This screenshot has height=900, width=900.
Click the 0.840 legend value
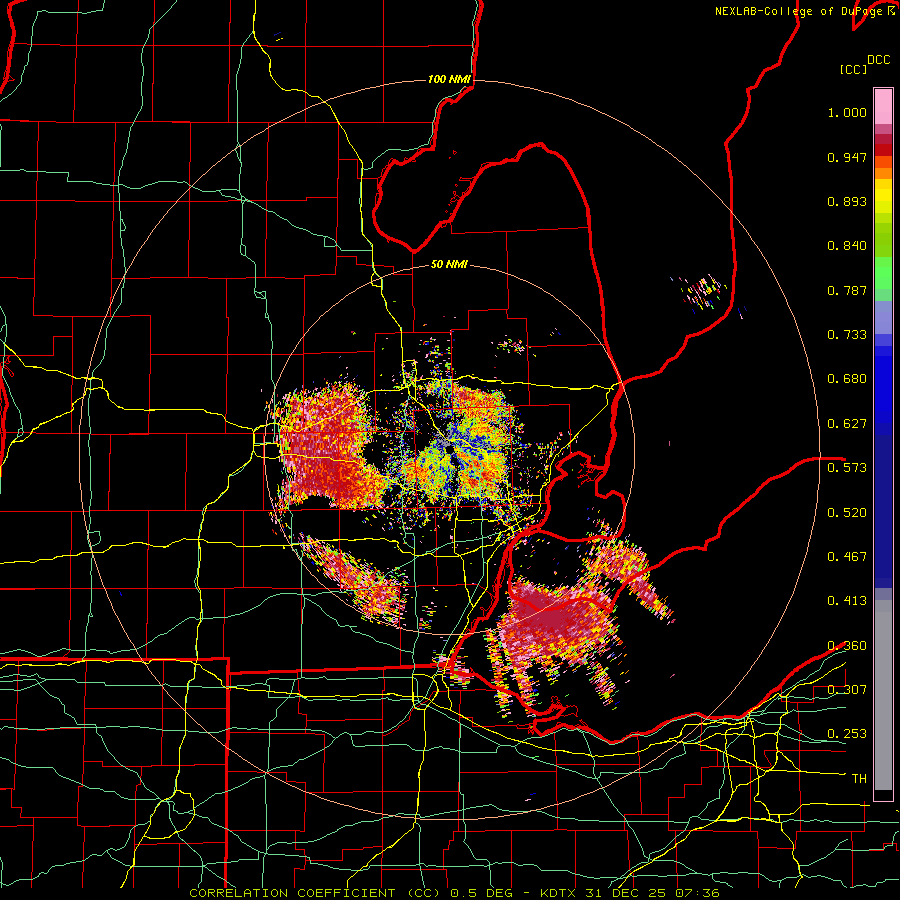(847, 246)
